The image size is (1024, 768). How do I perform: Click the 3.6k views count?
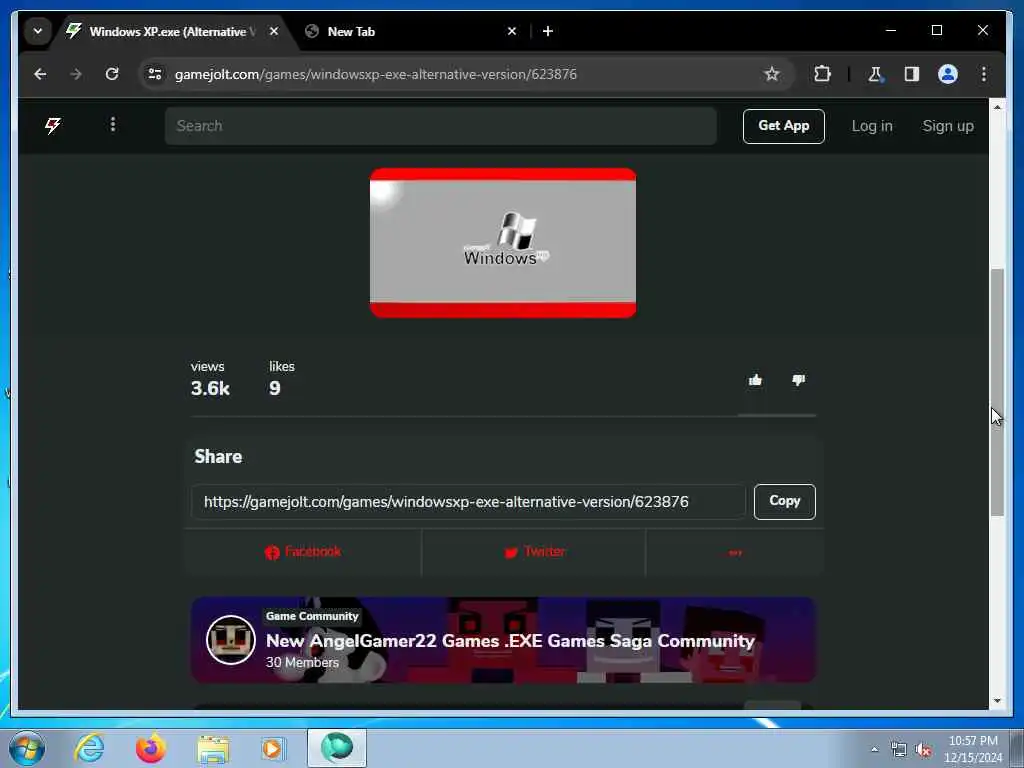click(210, 388)
